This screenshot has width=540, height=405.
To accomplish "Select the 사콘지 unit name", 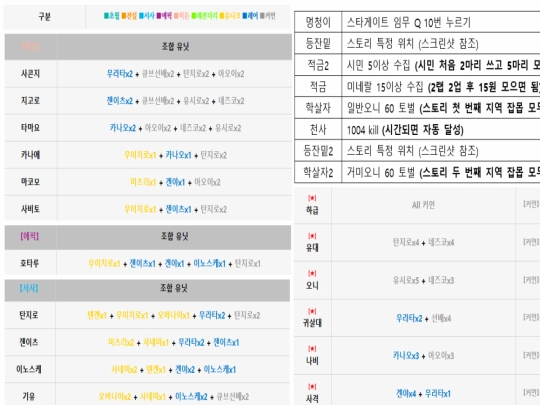I will point(30,74).
